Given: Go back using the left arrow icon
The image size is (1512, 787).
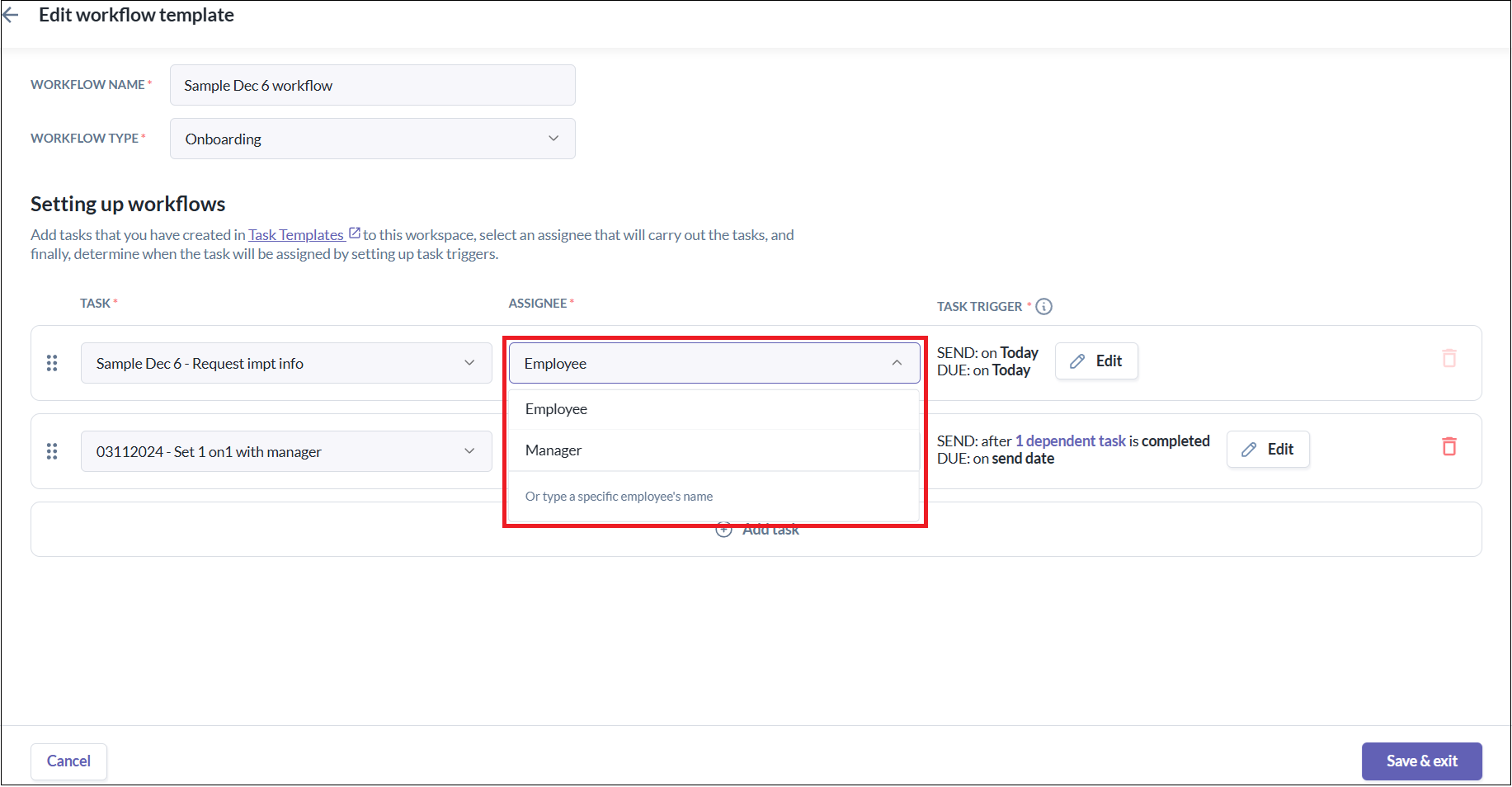Looking at the screenshot, I should 11,16.
